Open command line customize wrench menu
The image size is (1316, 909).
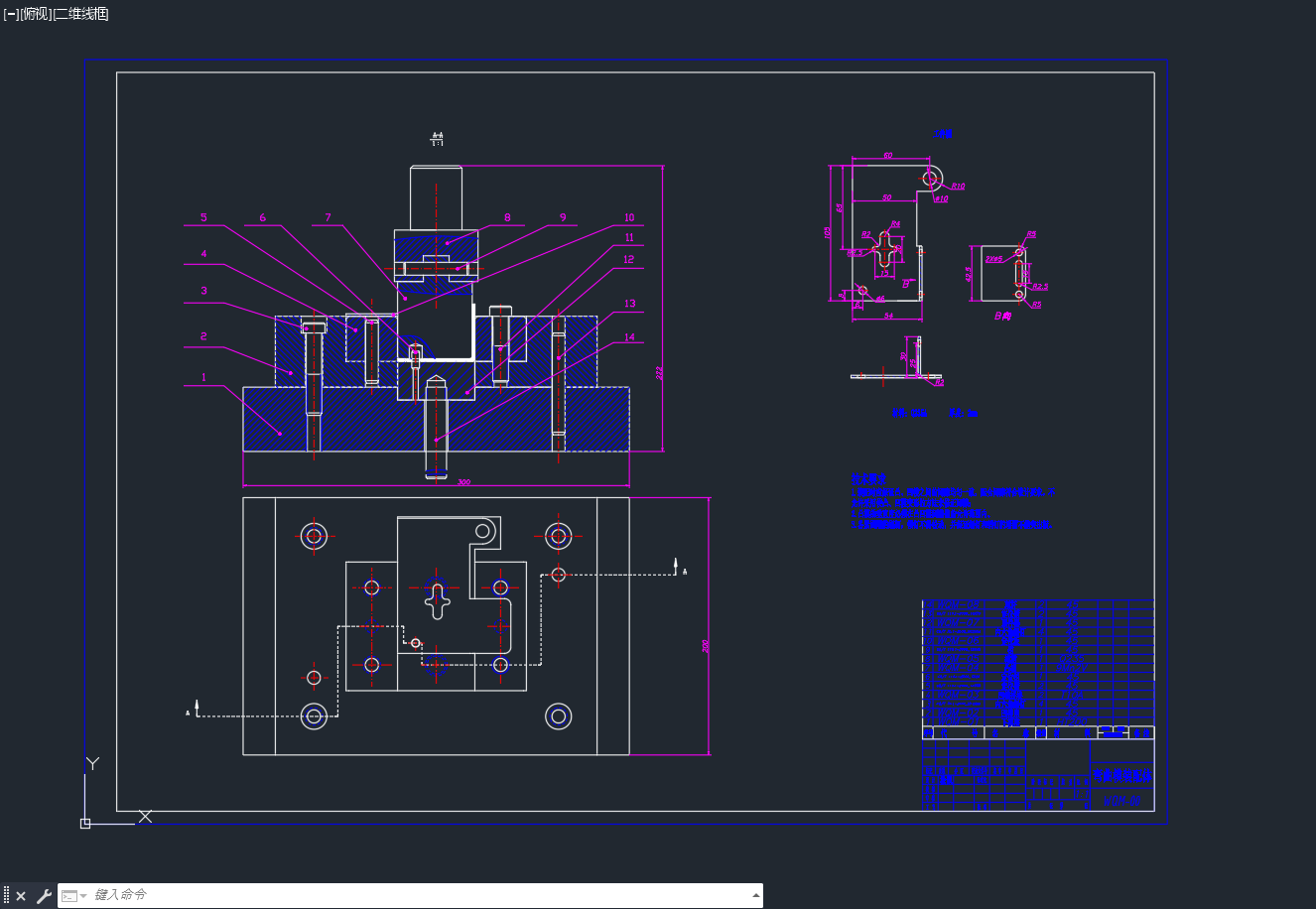click(x=44, y=896)
